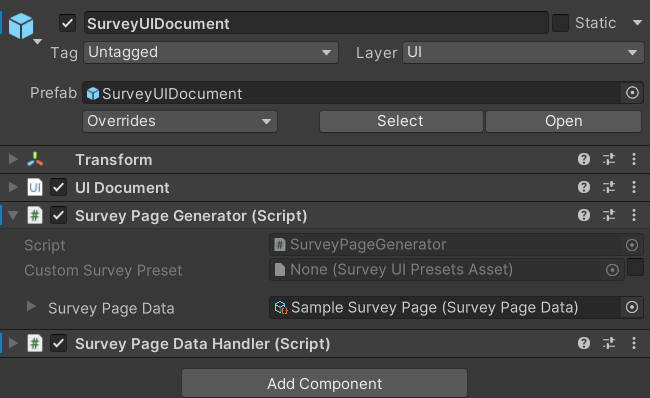Click the Layer label
650x398 pixels.
click(376, 53)
